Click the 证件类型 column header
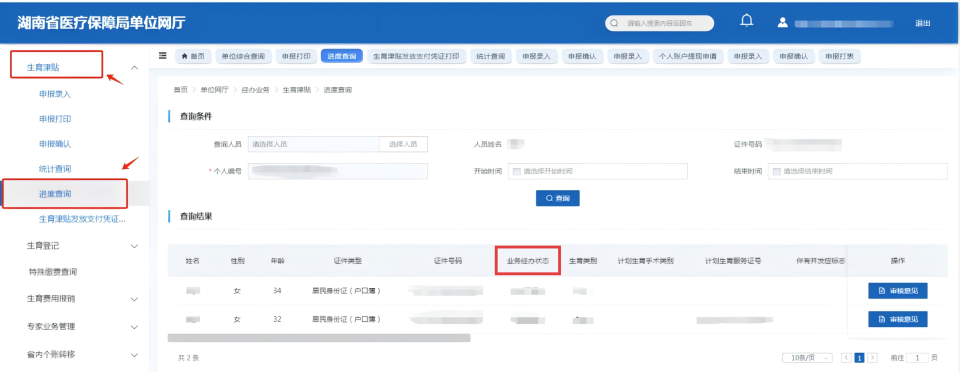 click(347, 261)
